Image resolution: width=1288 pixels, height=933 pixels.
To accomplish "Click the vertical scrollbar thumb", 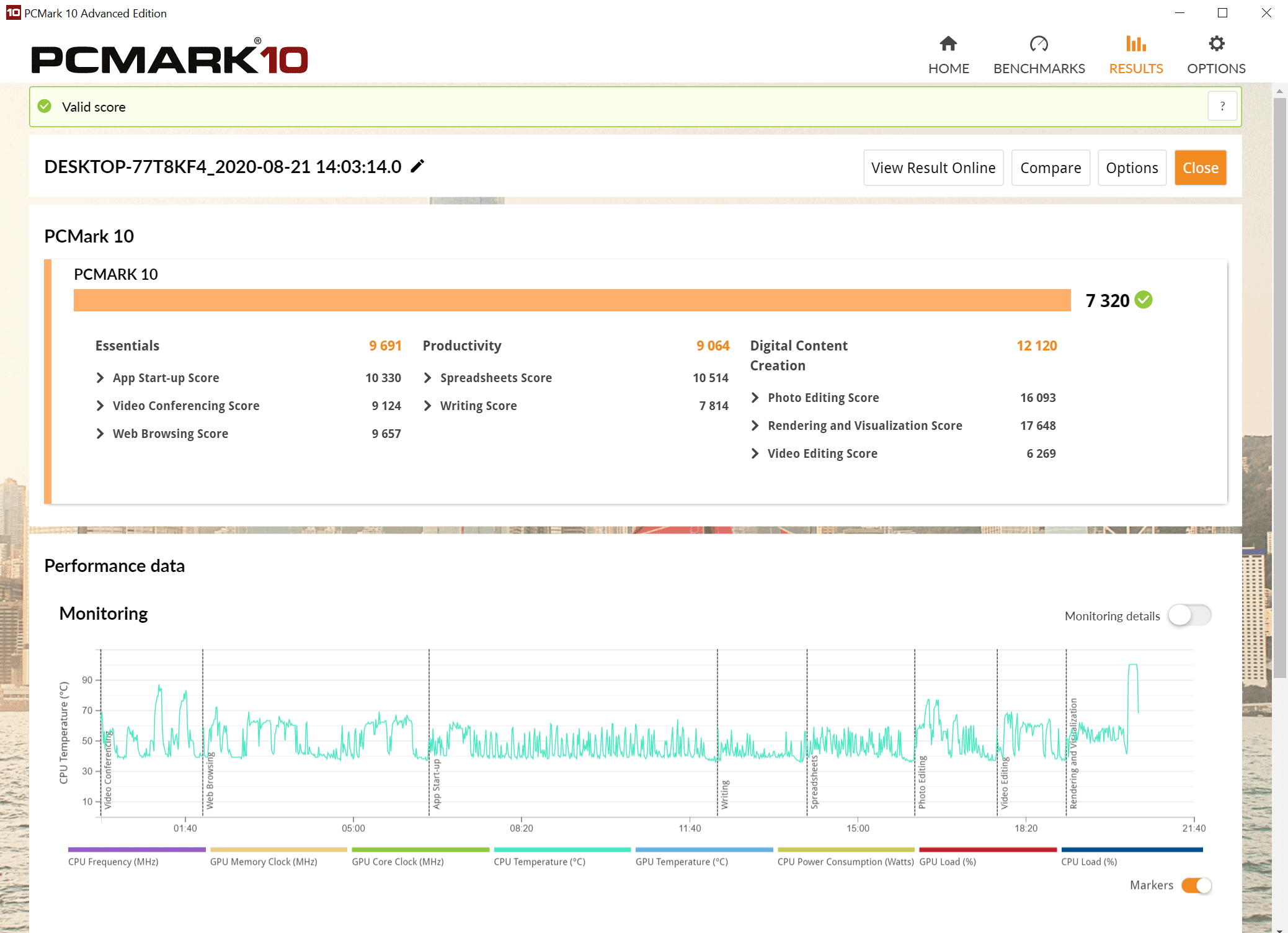I will click(x=1280, y=387).
